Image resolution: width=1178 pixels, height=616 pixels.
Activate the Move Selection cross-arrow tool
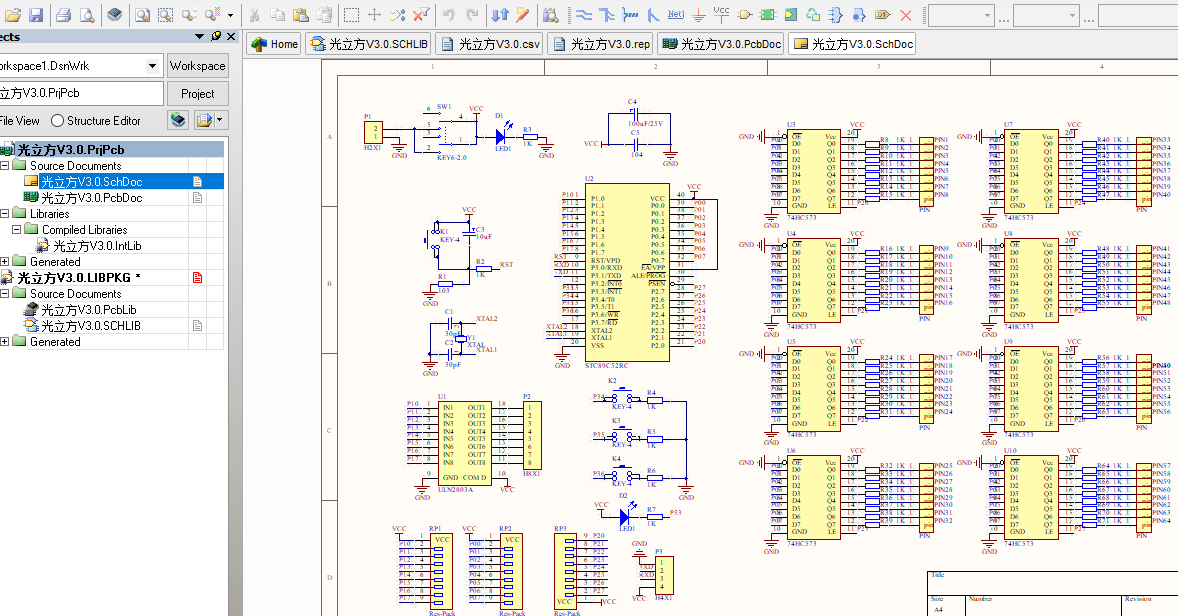pyautogui.click(x=374, y=14)
